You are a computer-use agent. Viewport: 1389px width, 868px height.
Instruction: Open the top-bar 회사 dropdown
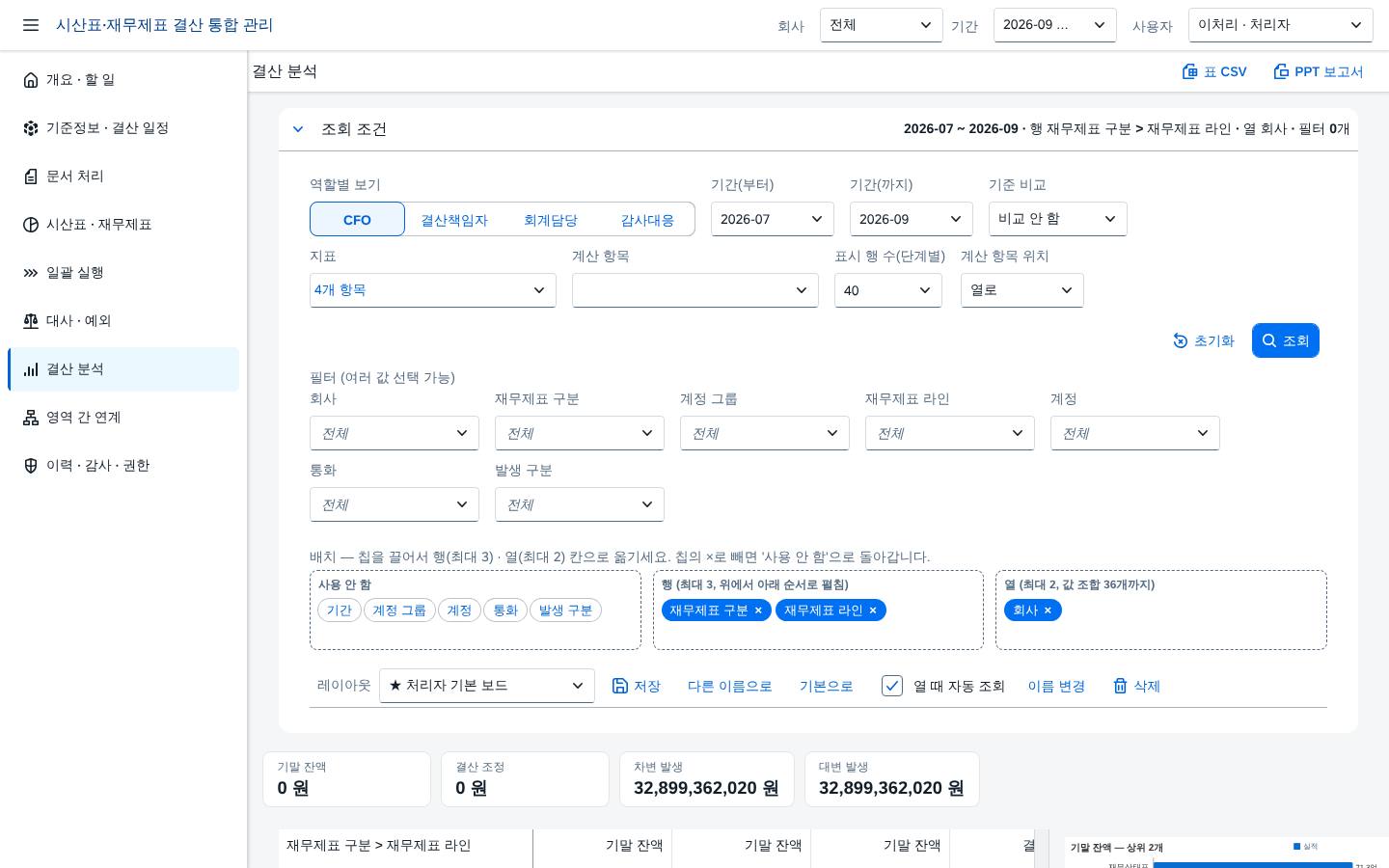click(881, 25)
